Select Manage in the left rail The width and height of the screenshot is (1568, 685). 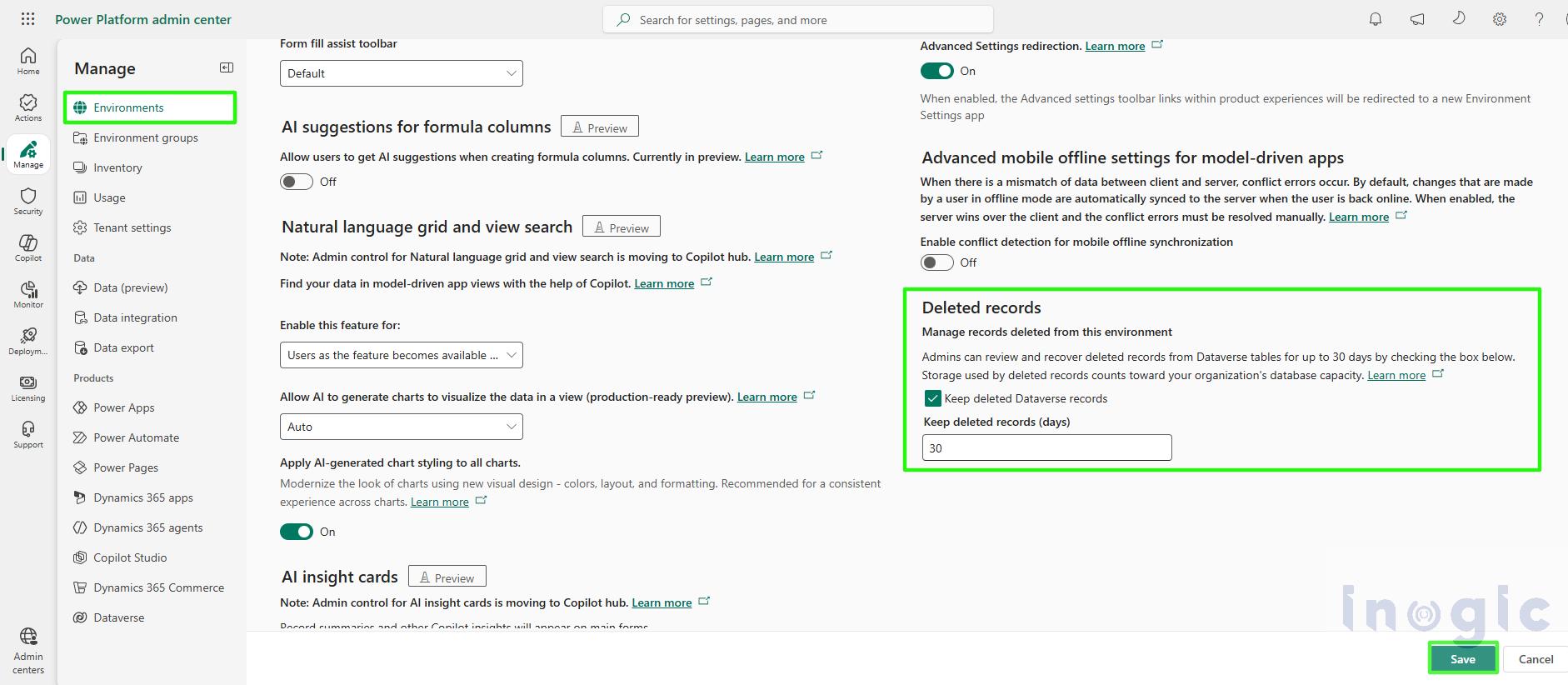pos(28,154)
